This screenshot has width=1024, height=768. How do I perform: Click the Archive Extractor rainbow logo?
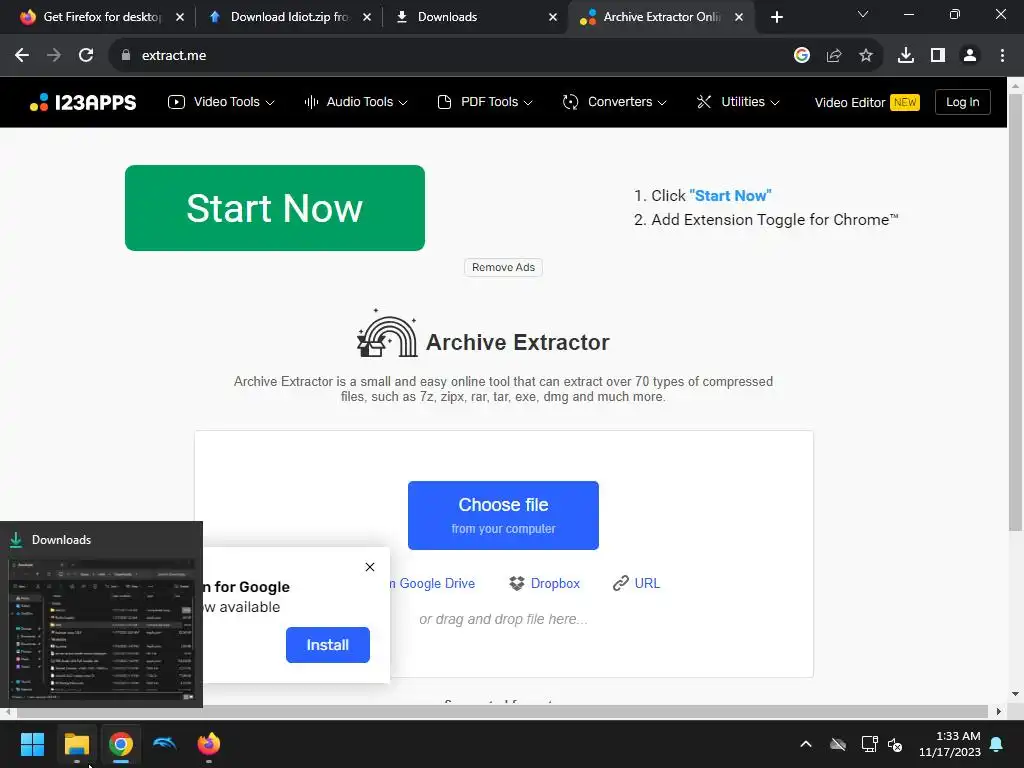(x=387, y=333)
